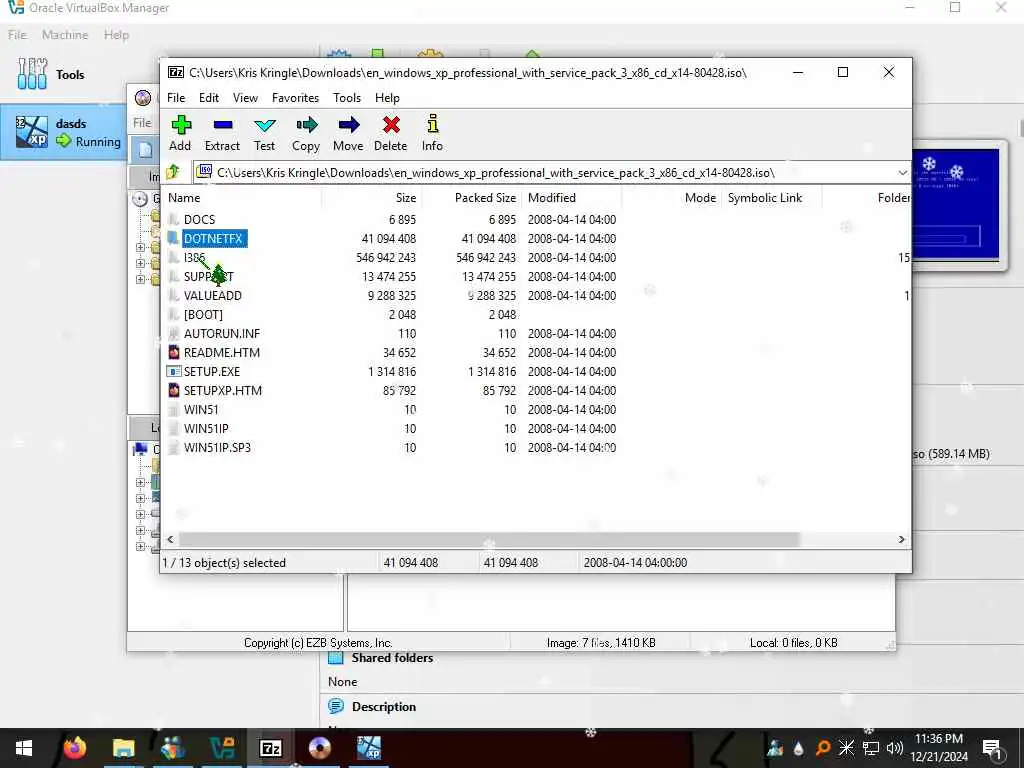Image resolution: width=1024 pixels, height=768 pixels.
Task: Click the Description section header in VirtualBox
Action: pos(383,707)
